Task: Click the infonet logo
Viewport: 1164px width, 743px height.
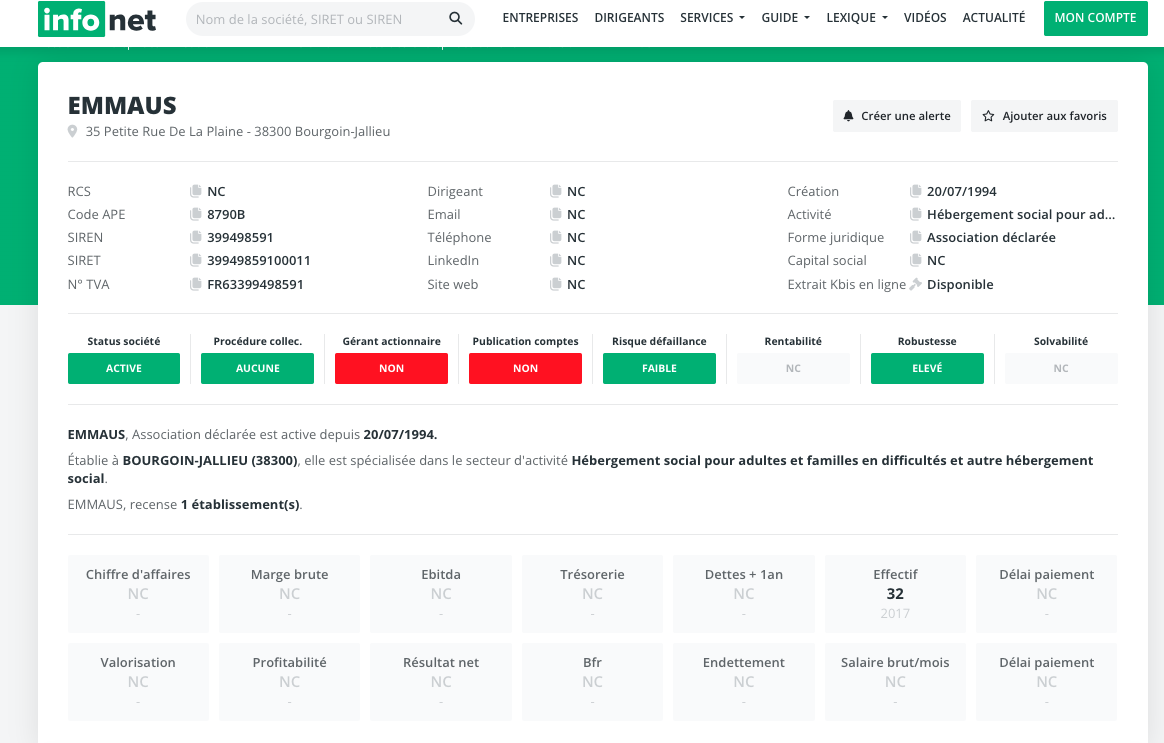Action: [x=96, y=18]
